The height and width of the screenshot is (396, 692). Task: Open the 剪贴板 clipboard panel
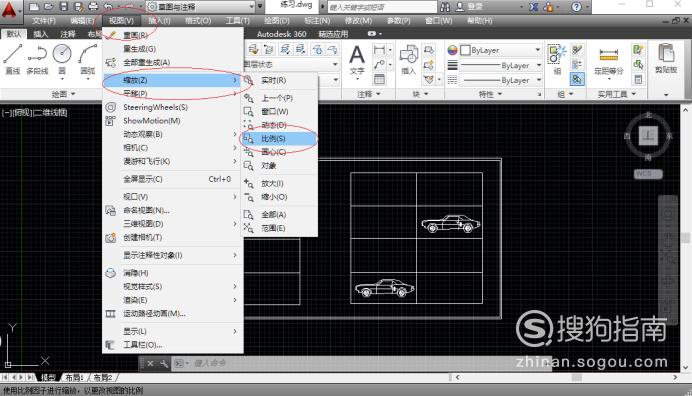pos(666,59)
